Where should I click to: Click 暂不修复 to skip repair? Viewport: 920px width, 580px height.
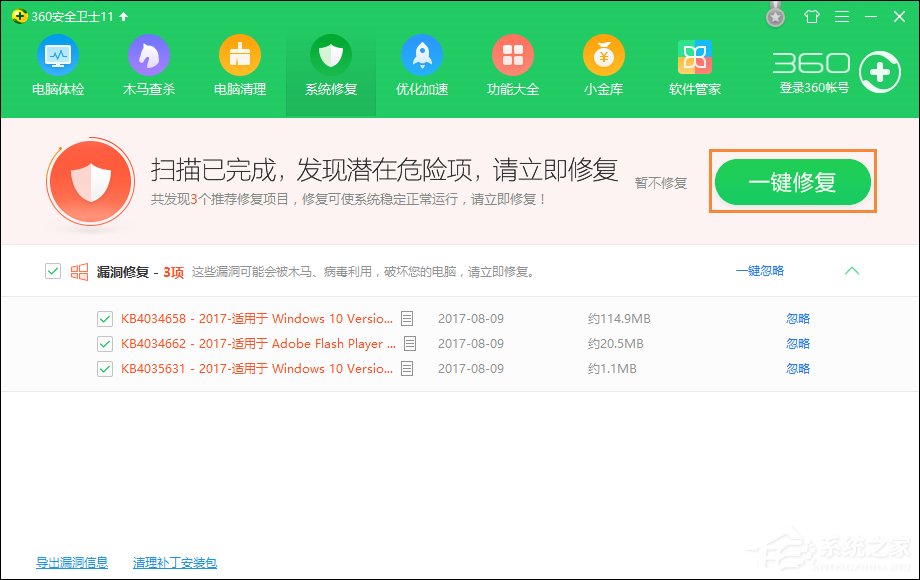click(662, 181)
